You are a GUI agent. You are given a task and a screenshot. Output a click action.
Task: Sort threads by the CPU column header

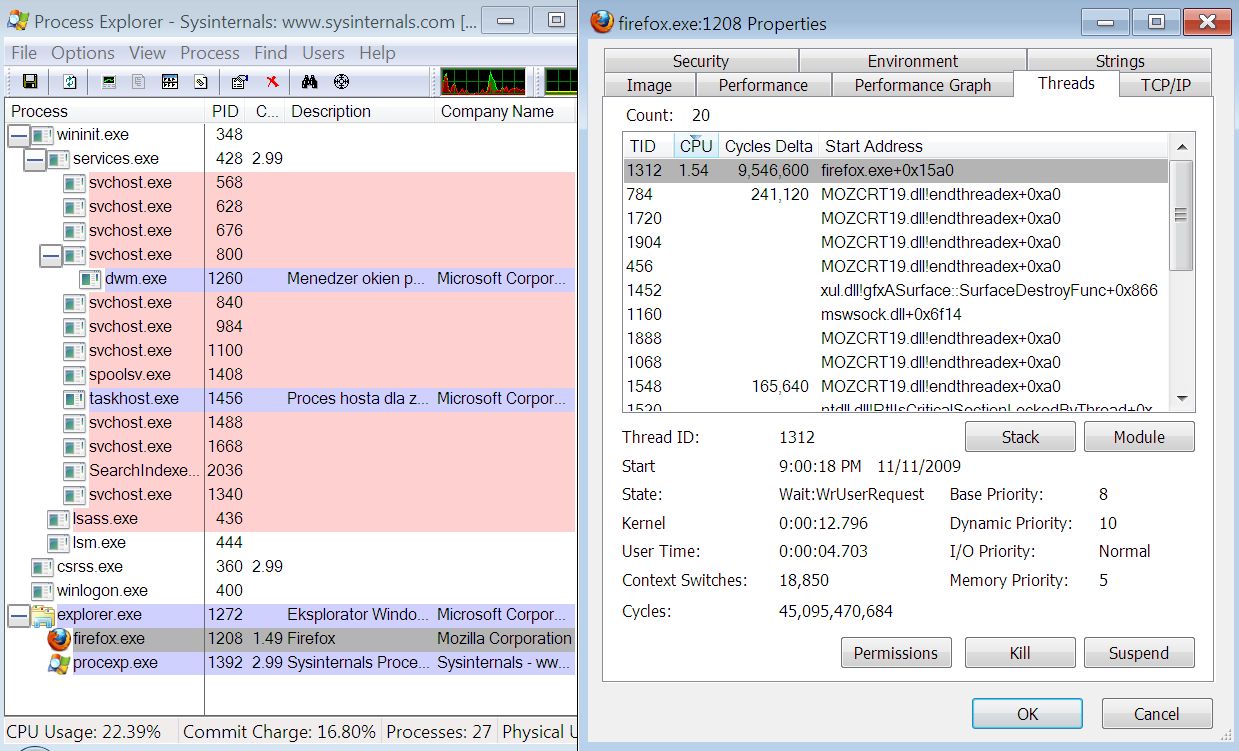[x=696, y=146]
